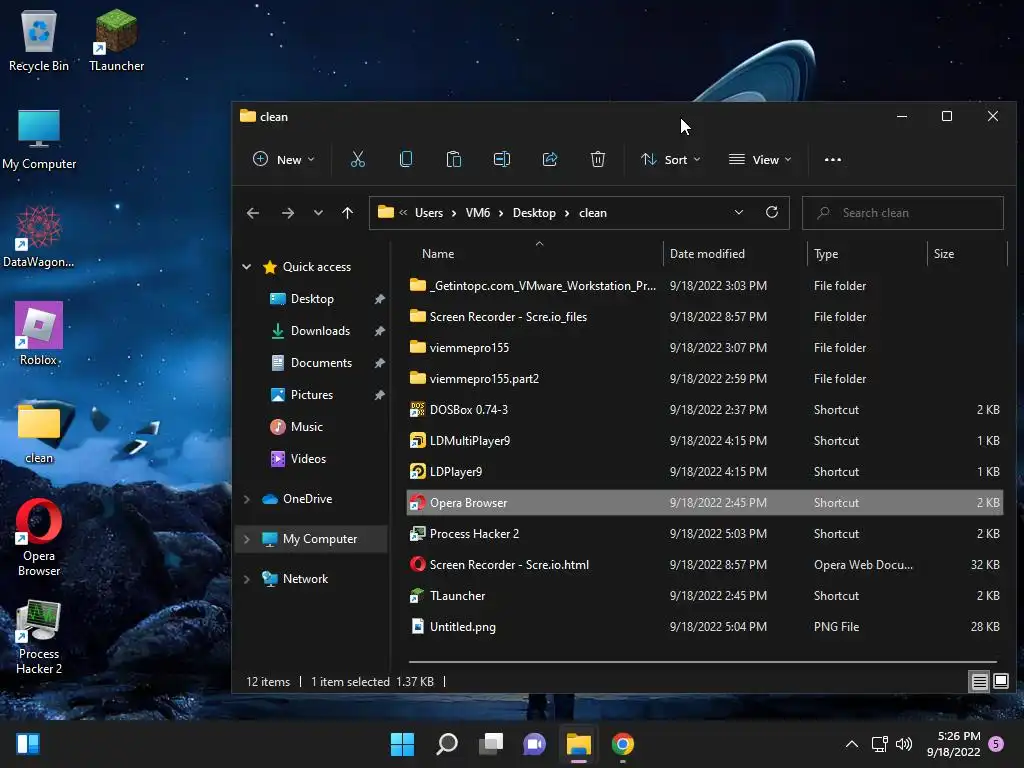Image resolution: width=1024 pixels, height=768 pixels.
Task: Click Desktop in address breadcrumb
Action: coord(534,213)
